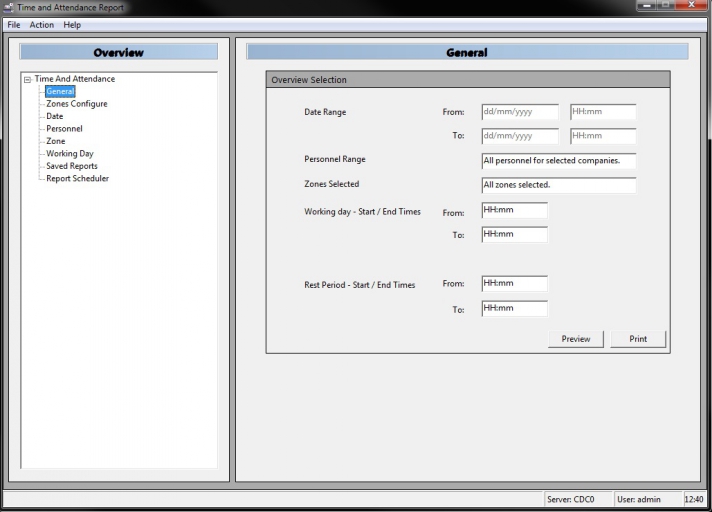This screenshot has width=712, height=512.
Task: Click the Rest Period - Start / End Times label
Action: point(360,285)
